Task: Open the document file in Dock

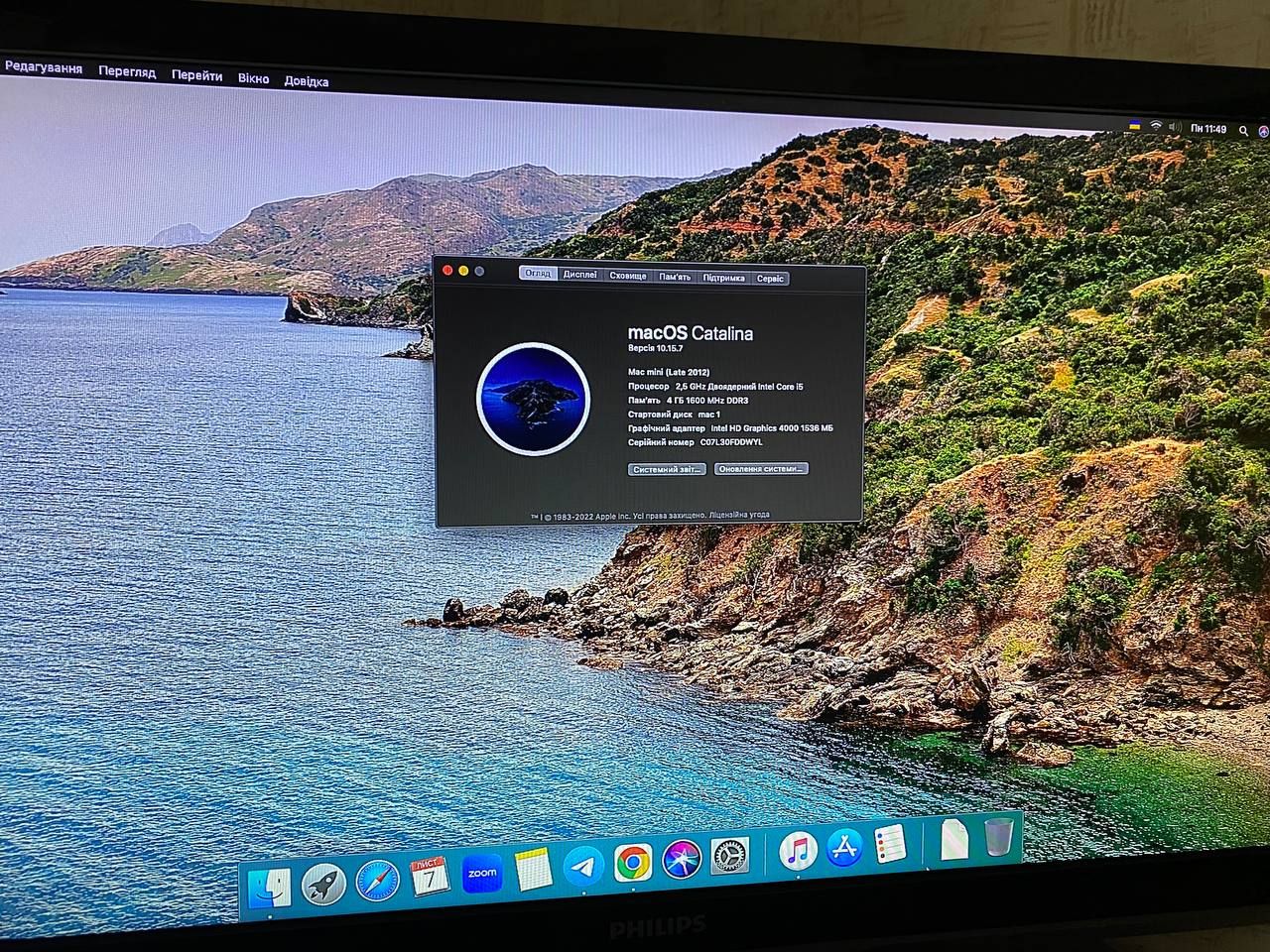Action: [x=953, y=841]
